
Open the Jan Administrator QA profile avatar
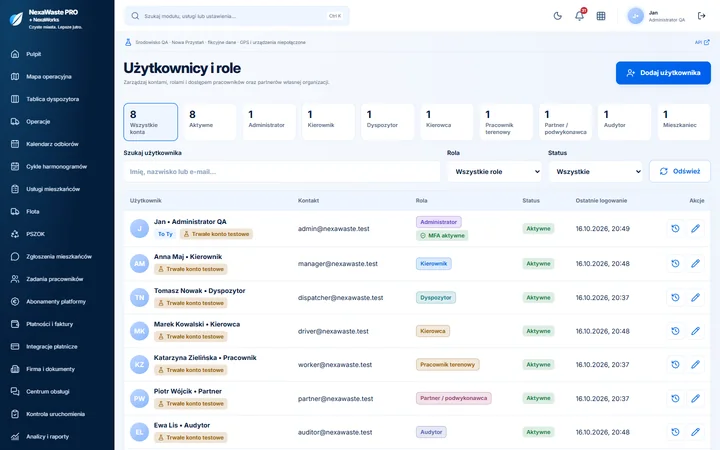636,16
